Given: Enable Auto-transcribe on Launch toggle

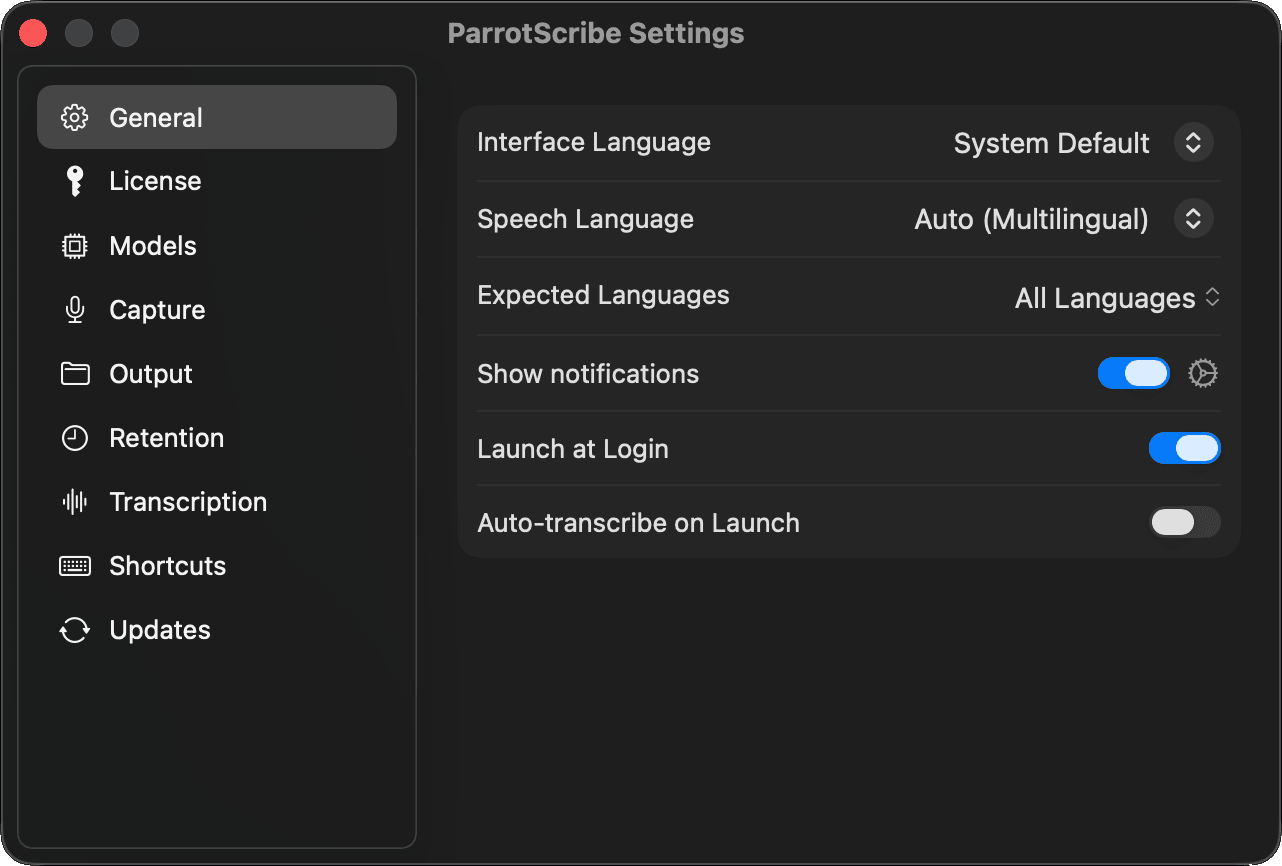Looking at the screenshot, I should [1184, 522].
